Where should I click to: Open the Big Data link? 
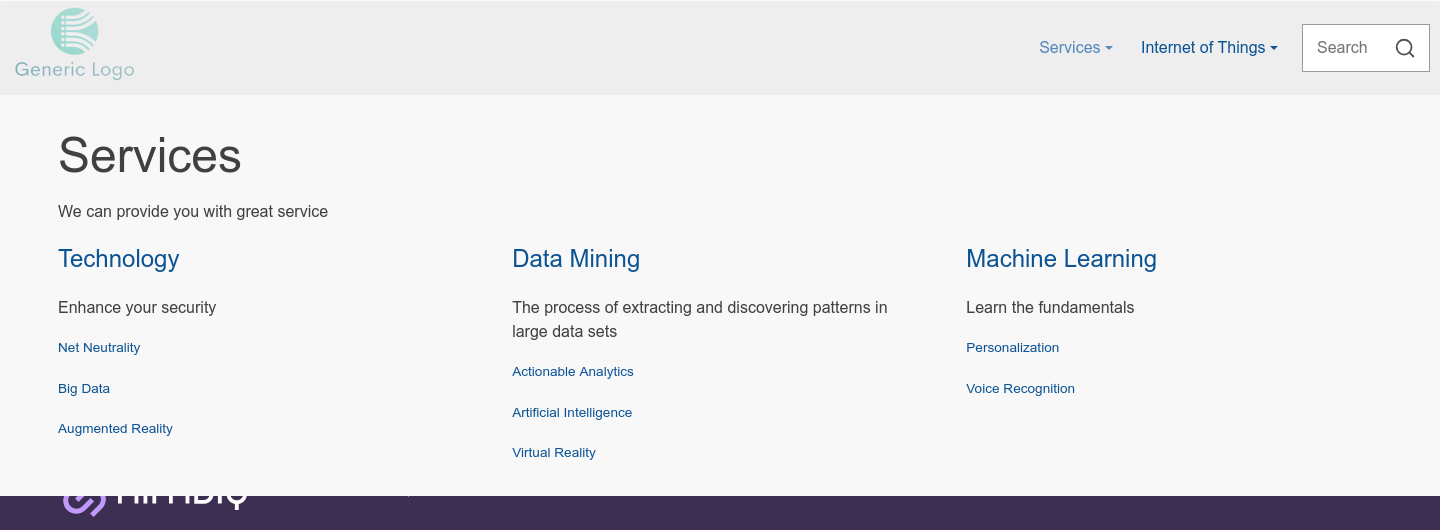click(x=84, y=389)
